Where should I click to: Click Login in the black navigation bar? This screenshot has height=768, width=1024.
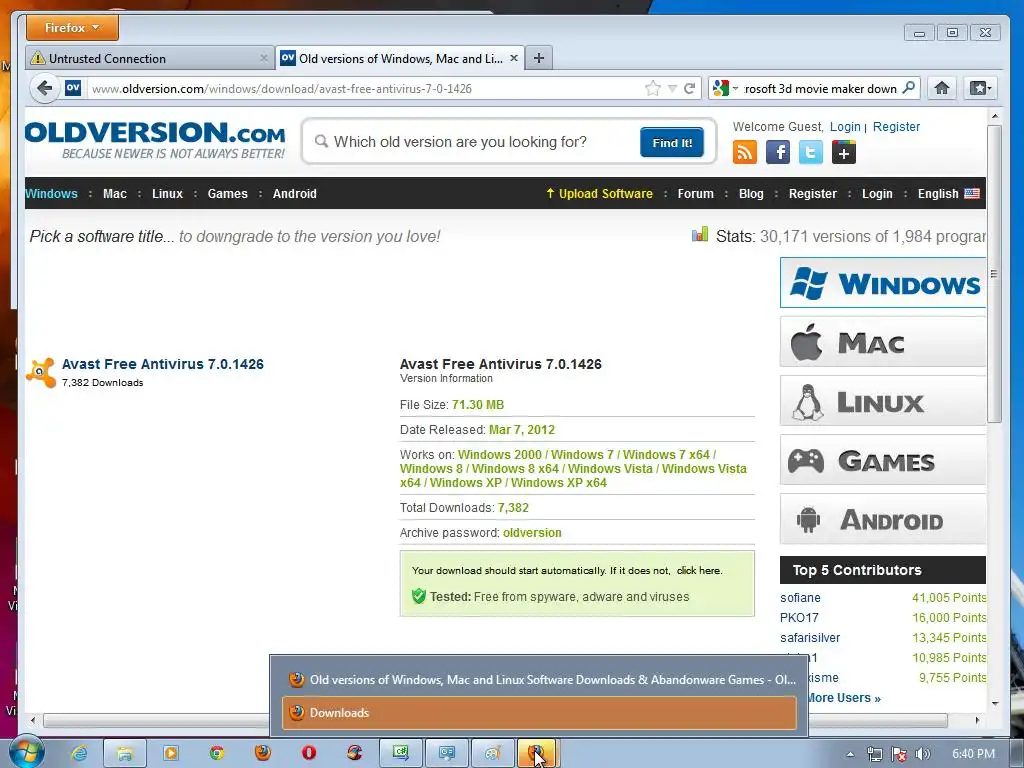click(x=877, y=193)
